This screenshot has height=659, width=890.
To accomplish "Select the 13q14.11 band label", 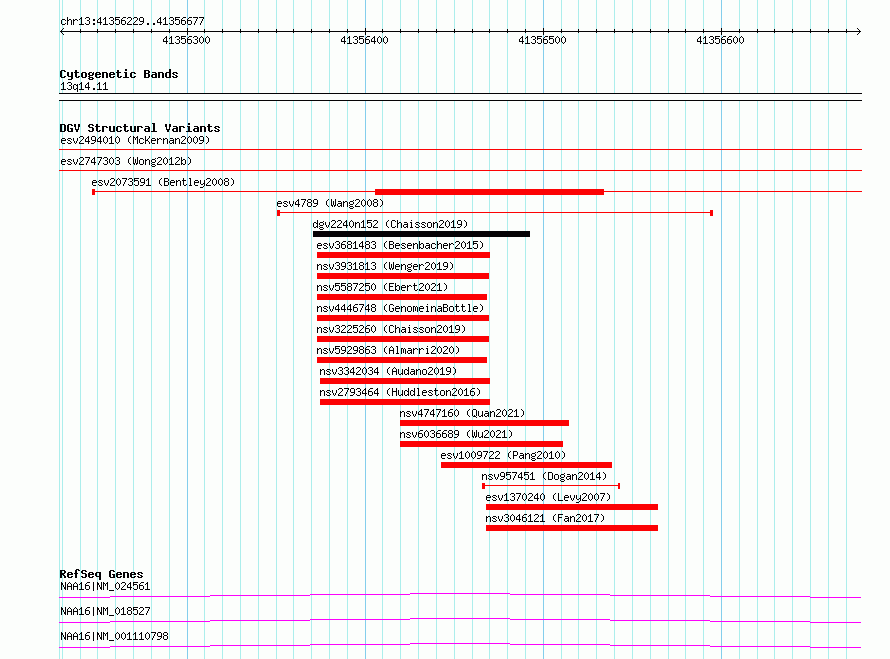I will pyautogui.click(x=84, y=86).
